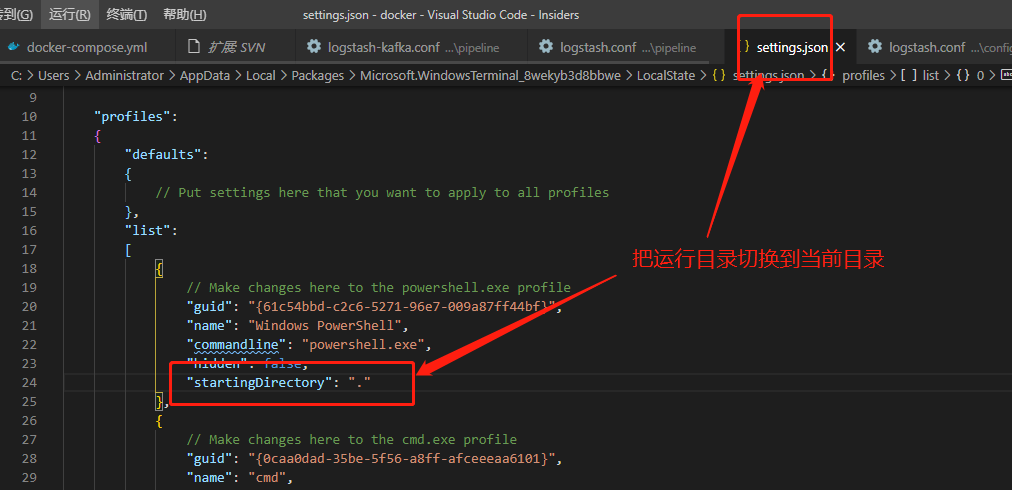Click Administrator in the breadcrumb path
Image resolution: width=1012 pixels, height=490 pixels.
(125, 76)
